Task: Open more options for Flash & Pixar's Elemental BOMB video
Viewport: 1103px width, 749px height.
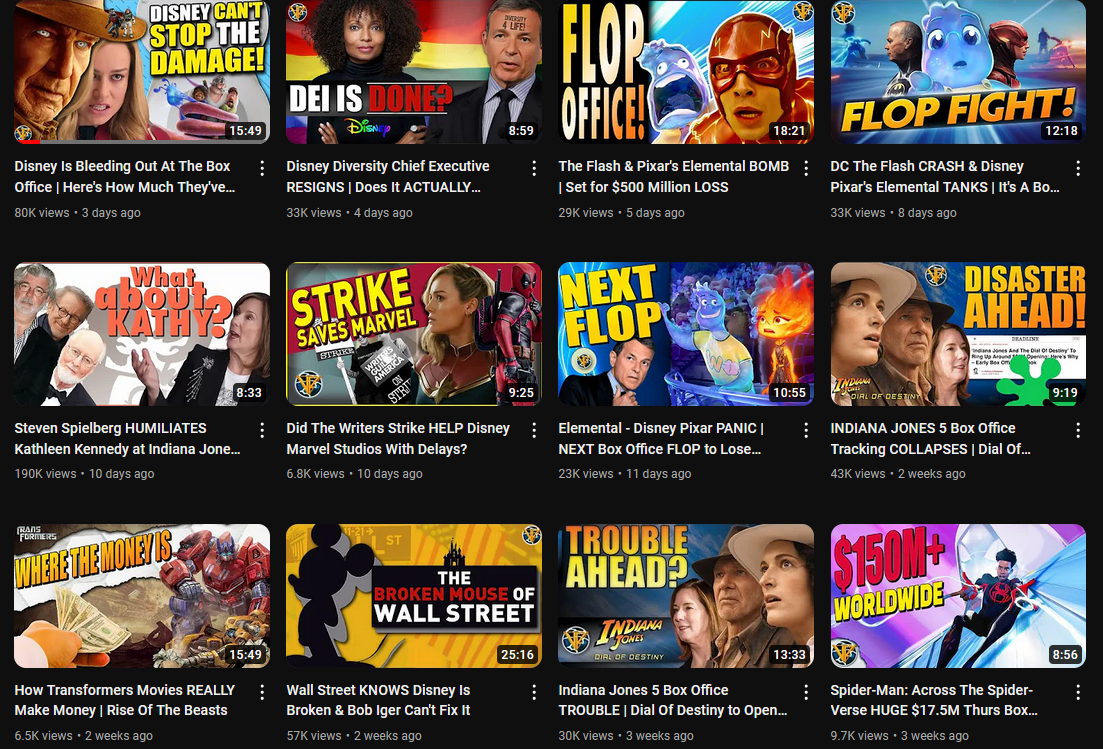Action: pyautogui.click(x=806, y=168)
